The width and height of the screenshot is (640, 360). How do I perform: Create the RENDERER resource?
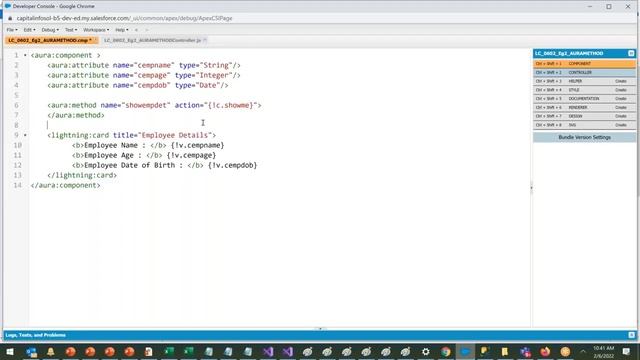point(621,107)
